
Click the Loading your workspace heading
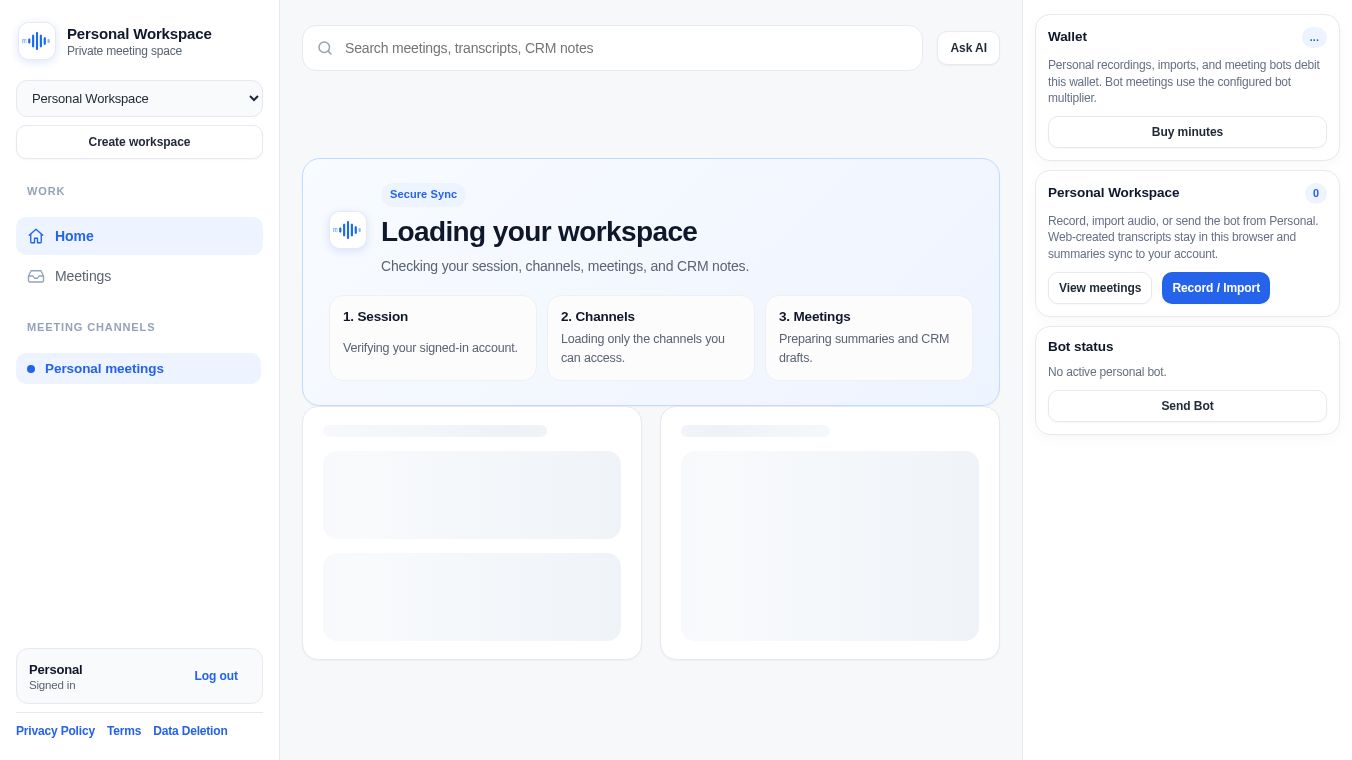coord(539,232)
